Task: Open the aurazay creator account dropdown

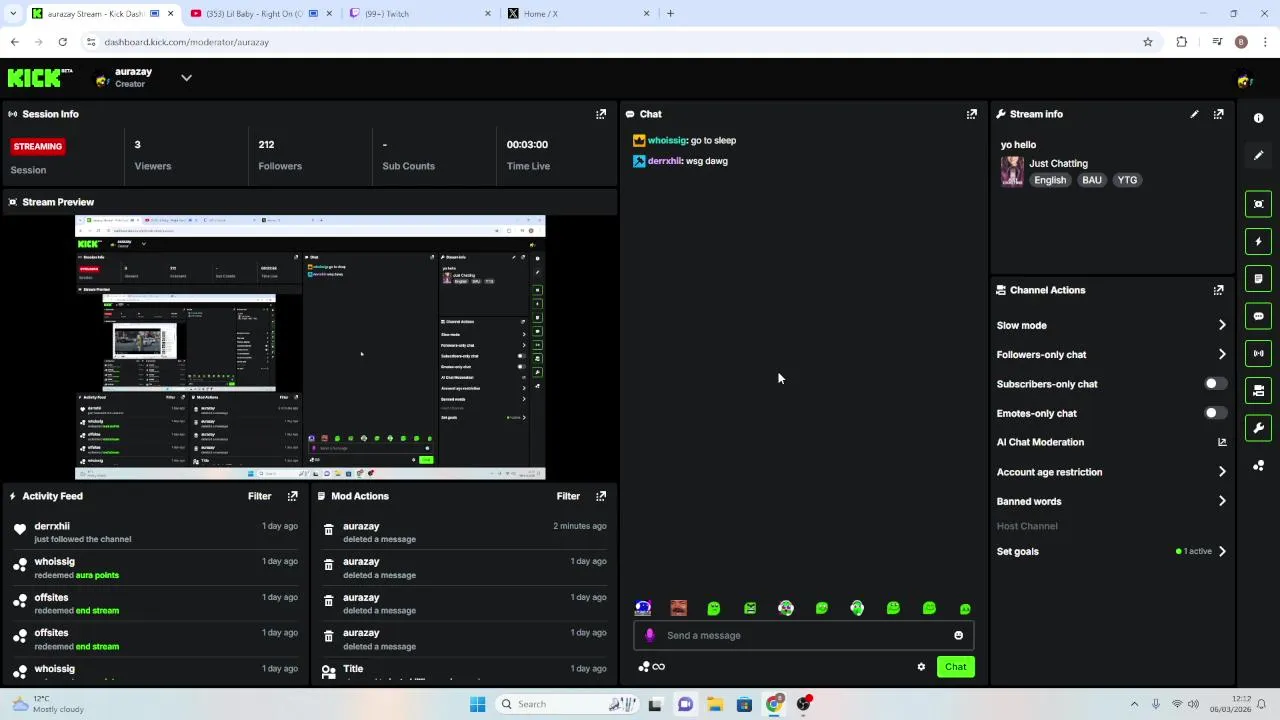Action: coord(186,78)
